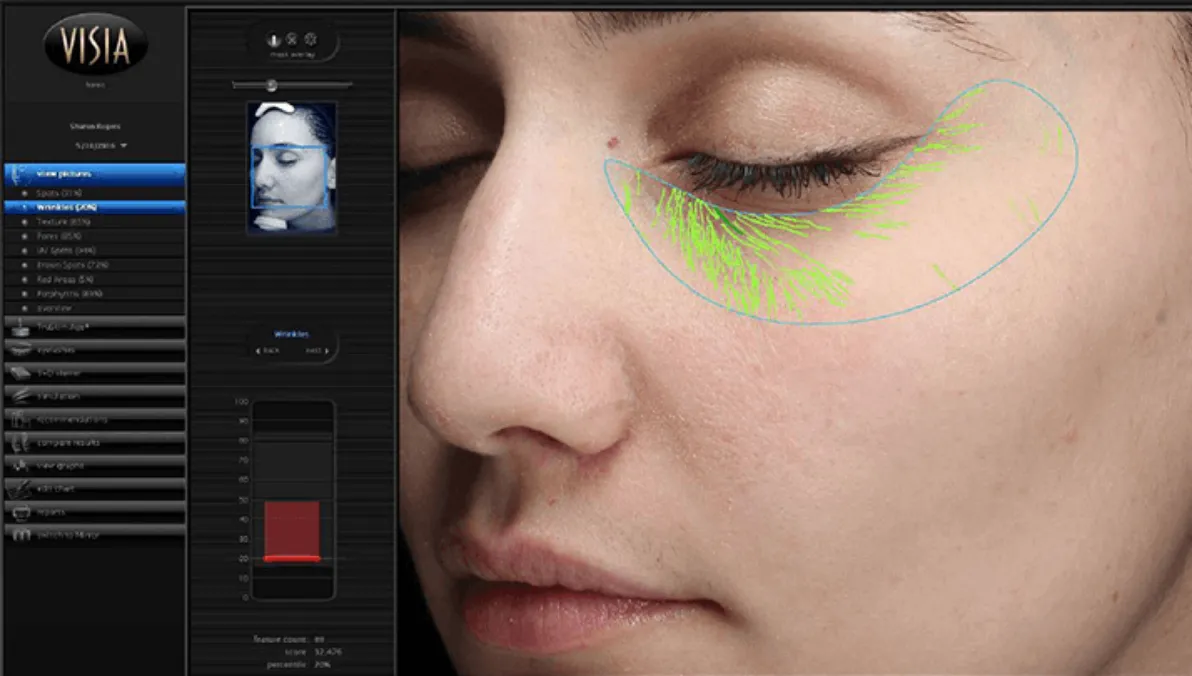The width and height of the screenshot is (1192, 676).
Task: Select Brown Spots in the picture list
Action: click(x=72, y=265)
